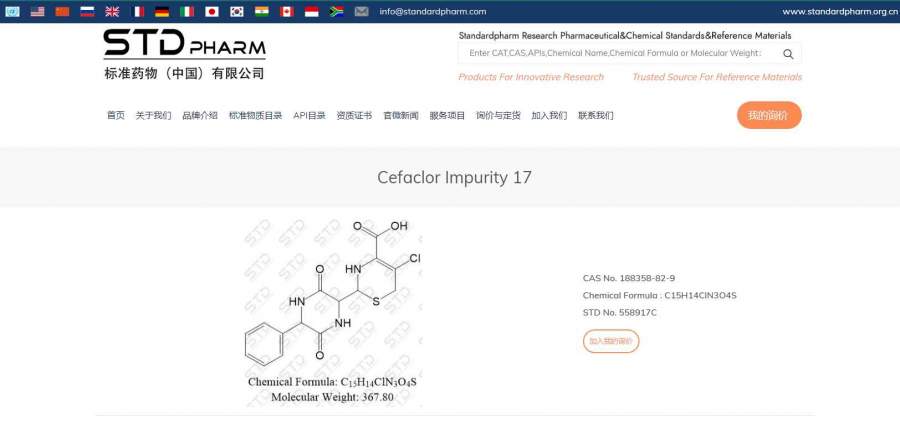The height and width of the screenshot is (429, 900).
Task: Pick the South Korea flag icon
Action: pos(237,12)
